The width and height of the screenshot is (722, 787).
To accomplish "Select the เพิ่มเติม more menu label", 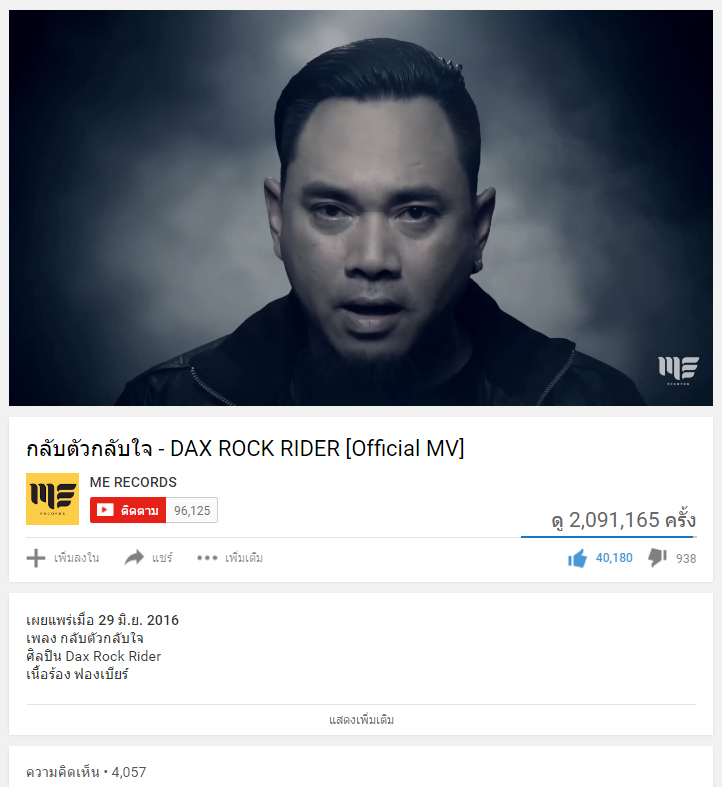I will pos(244,558).
